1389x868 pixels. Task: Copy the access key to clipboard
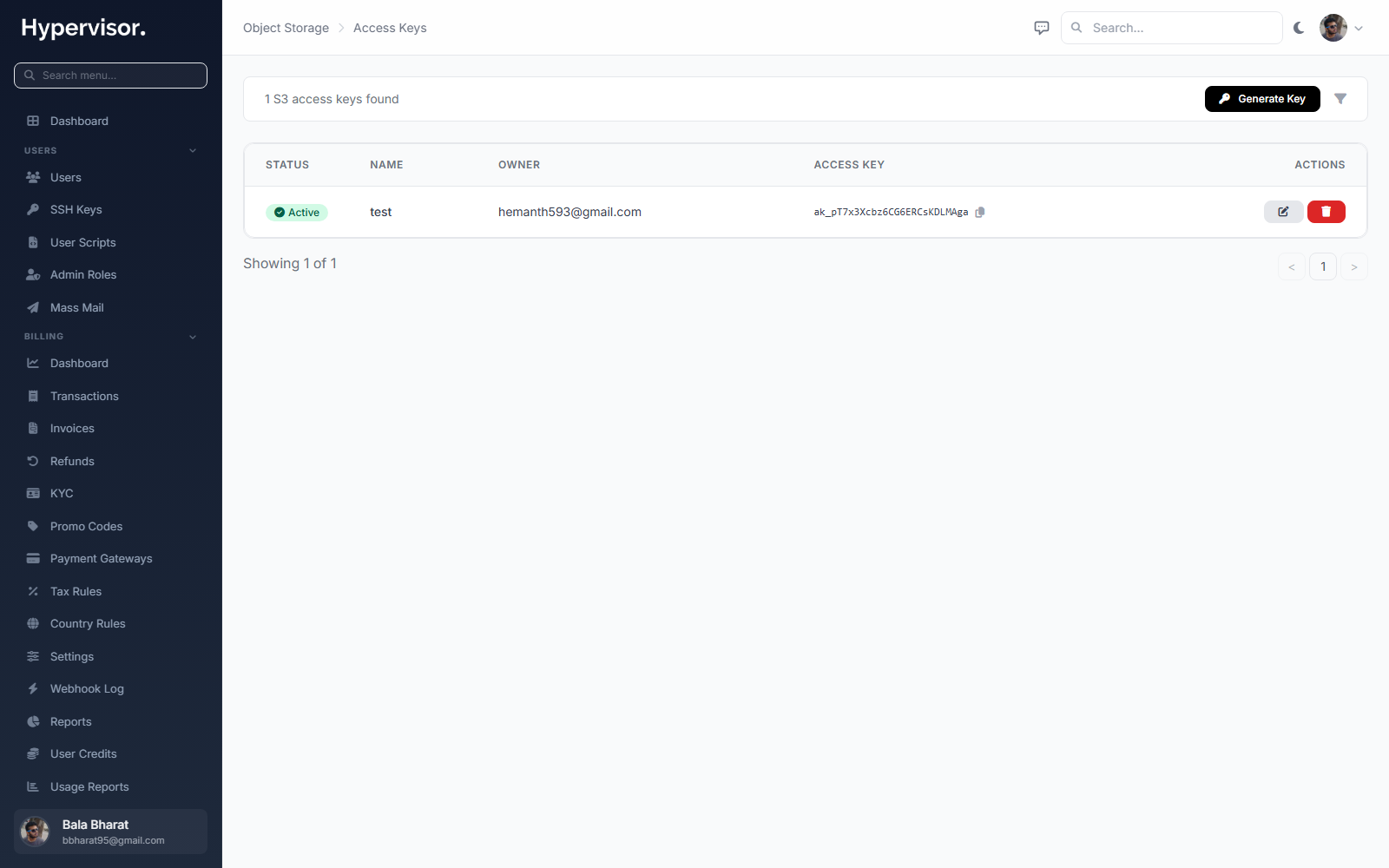click(x=980, y=212)
